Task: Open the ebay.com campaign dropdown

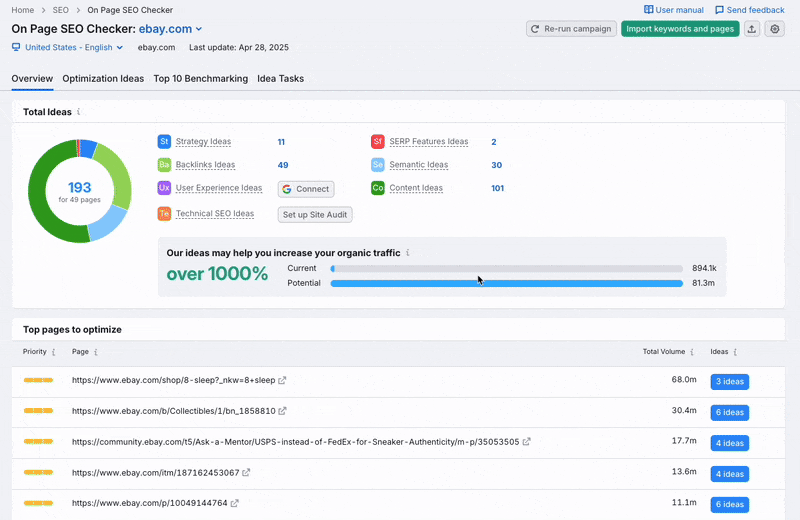Action: click(170, 29)
